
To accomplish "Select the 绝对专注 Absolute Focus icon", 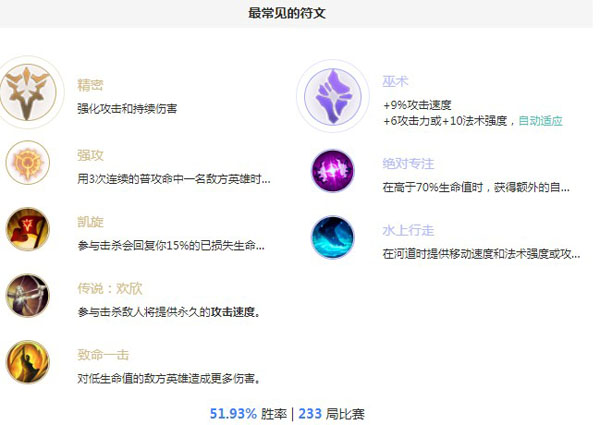I will 333,171.
